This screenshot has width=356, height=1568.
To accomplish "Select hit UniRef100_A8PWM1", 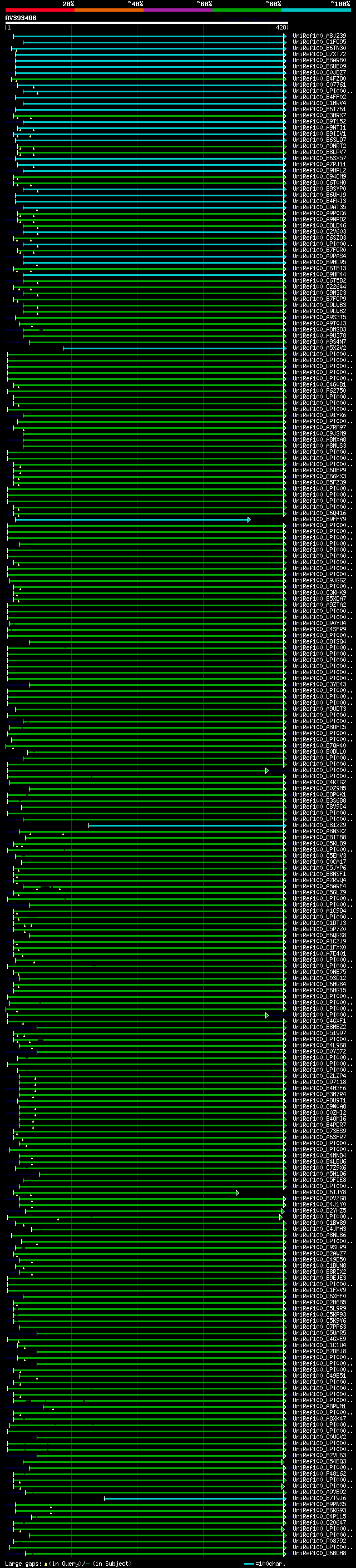I will coord(319,1406).
